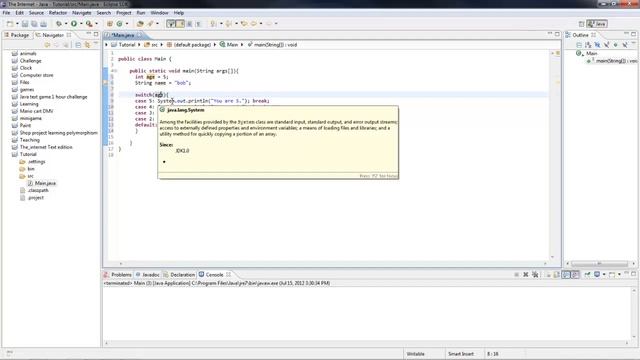Select main method in Outline view

coord(616,61)
